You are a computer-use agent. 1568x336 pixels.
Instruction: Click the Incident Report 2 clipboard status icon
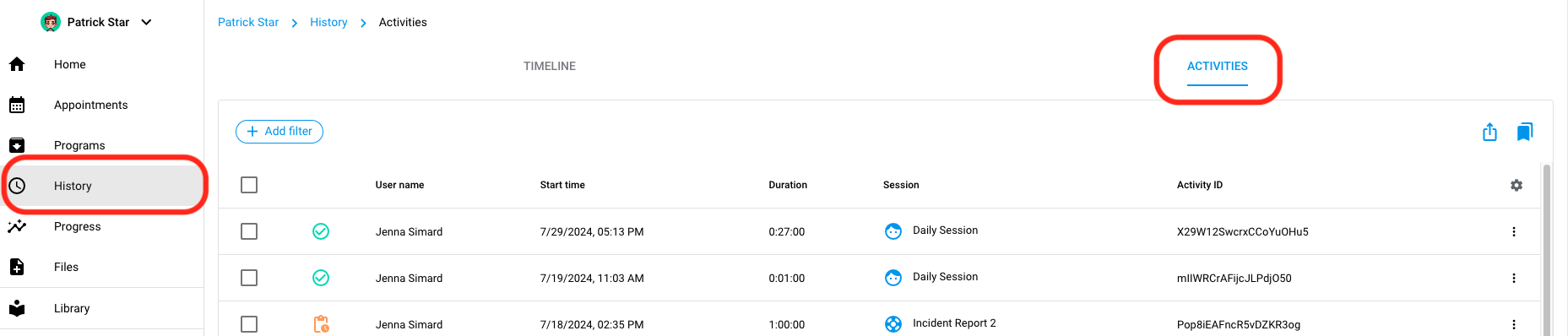coord(321,324)
